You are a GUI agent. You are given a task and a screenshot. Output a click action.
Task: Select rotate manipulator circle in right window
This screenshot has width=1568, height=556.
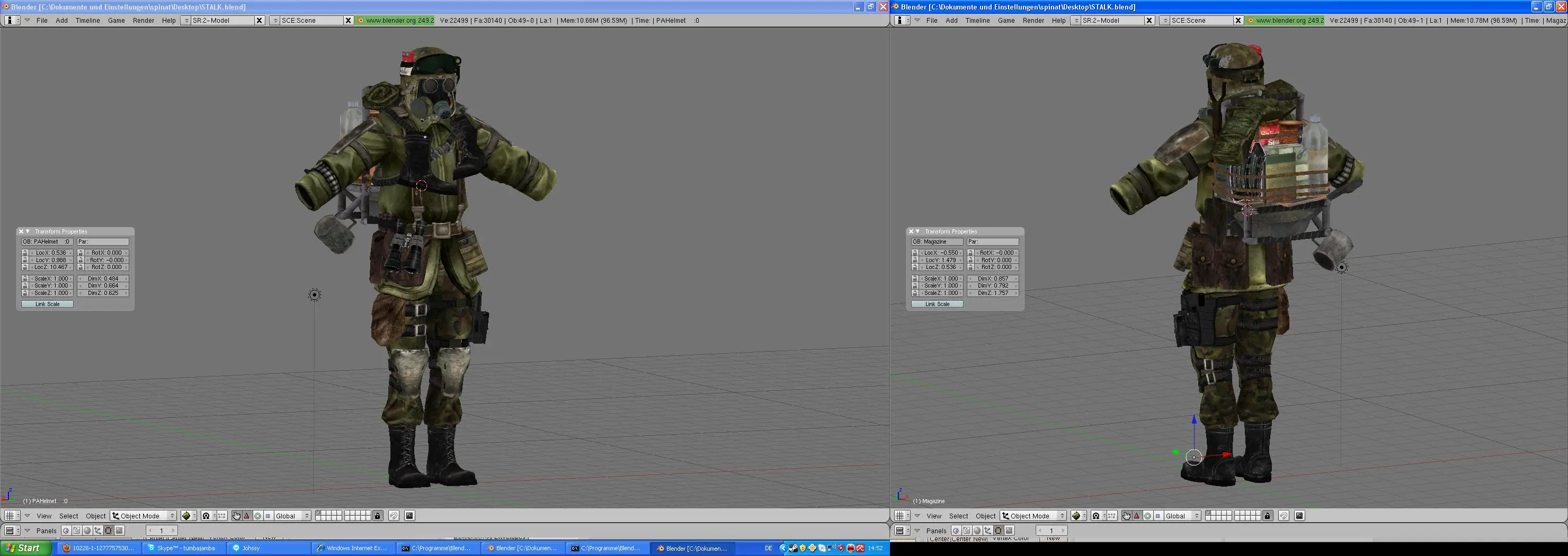click(1148, 516)
